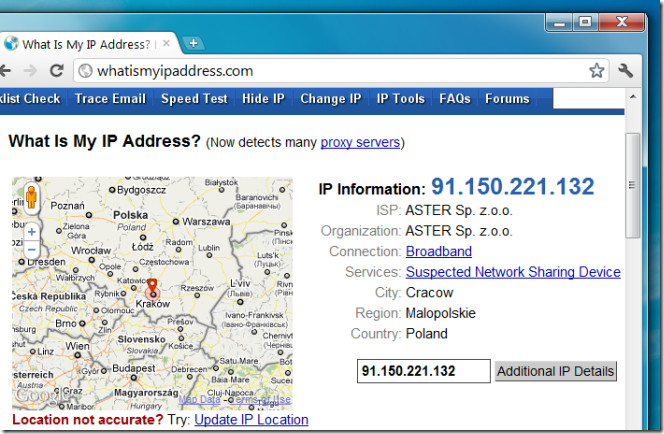Click Poznań on the map
664x434 pixels.
[67, 206]
